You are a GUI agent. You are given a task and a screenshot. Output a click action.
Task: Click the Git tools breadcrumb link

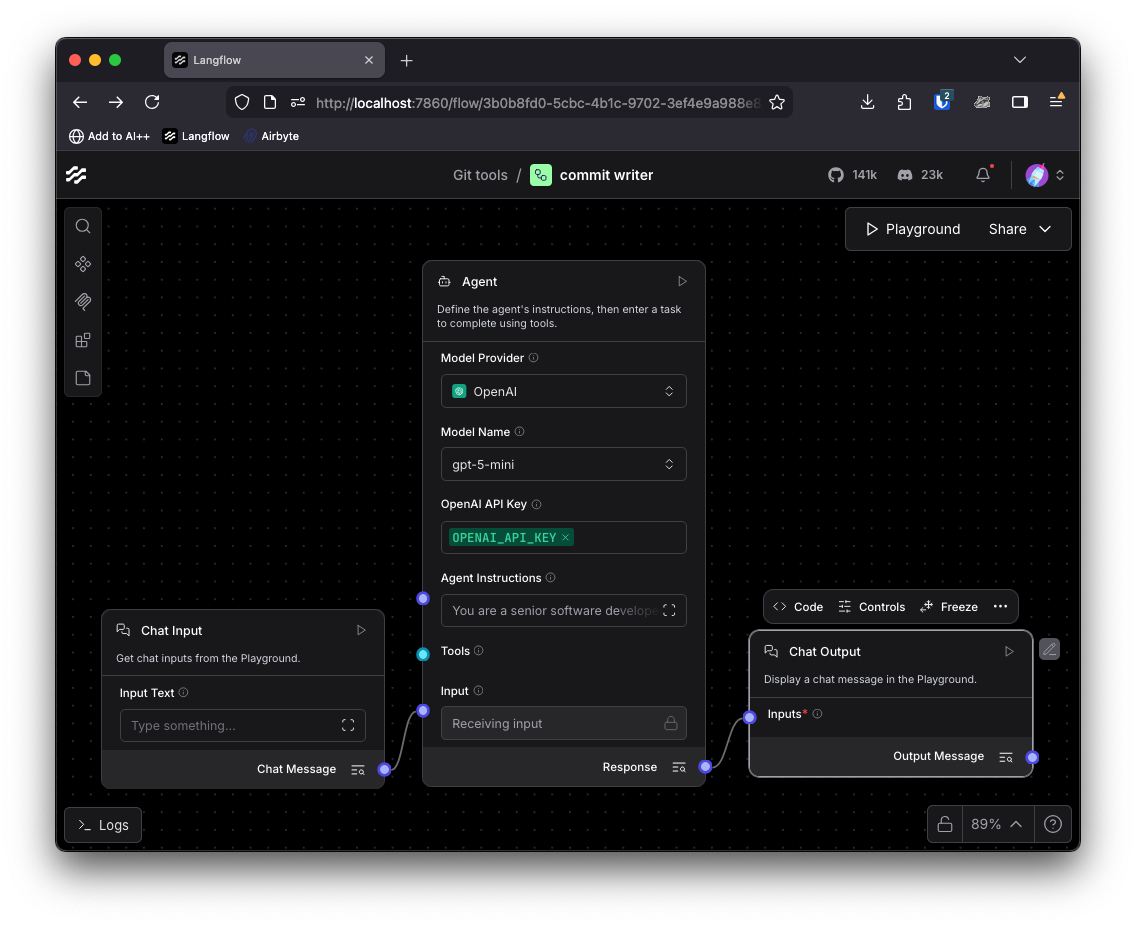coord(480,175)
